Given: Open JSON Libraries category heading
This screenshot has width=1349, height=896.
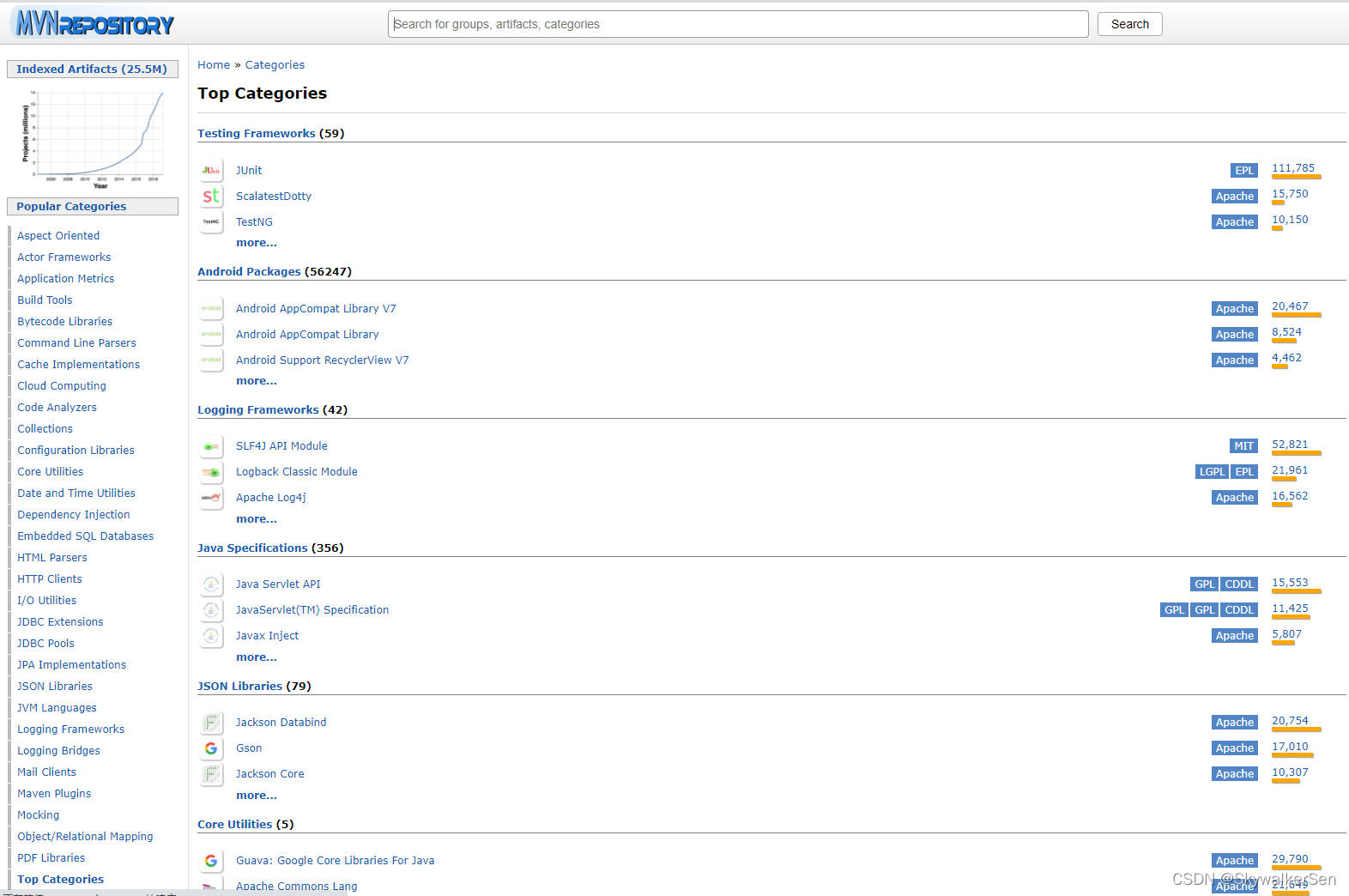Looking at the screenshot, I should pyautogui.click(x=239, y=687).
